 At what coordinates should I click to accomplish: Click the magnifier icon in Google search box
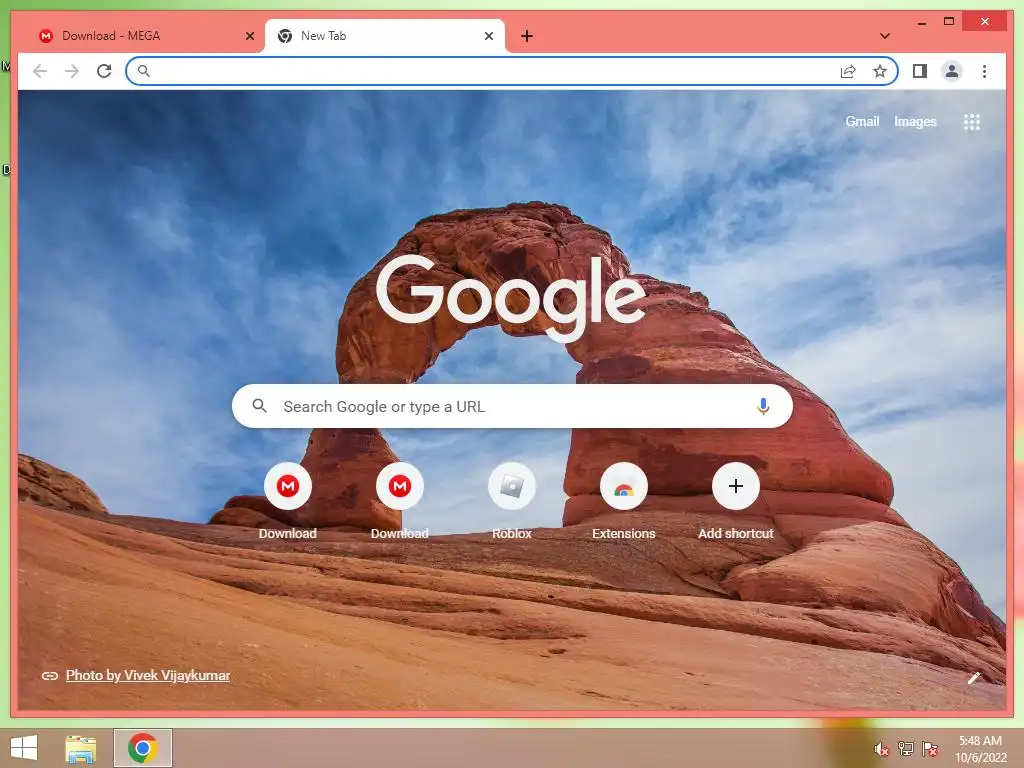(259, 406)
